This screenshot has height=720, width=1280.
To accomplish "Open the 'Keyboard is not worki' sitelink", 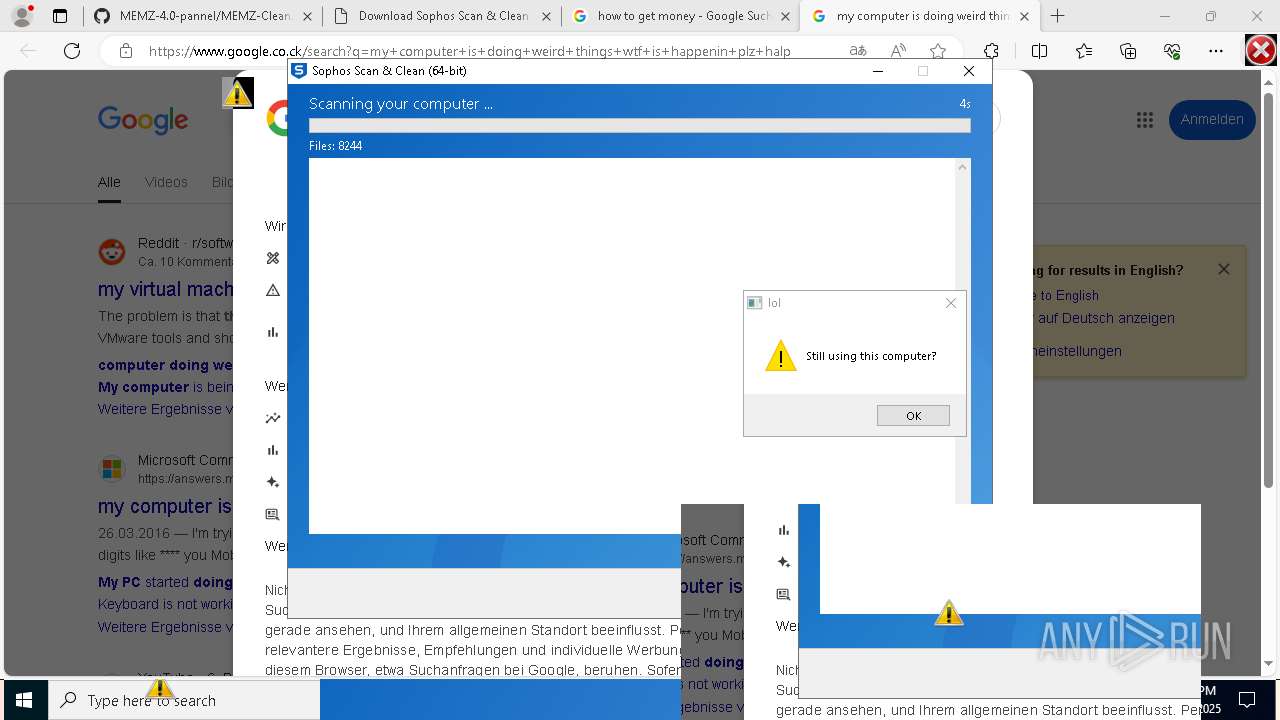I will coord(165,604).
